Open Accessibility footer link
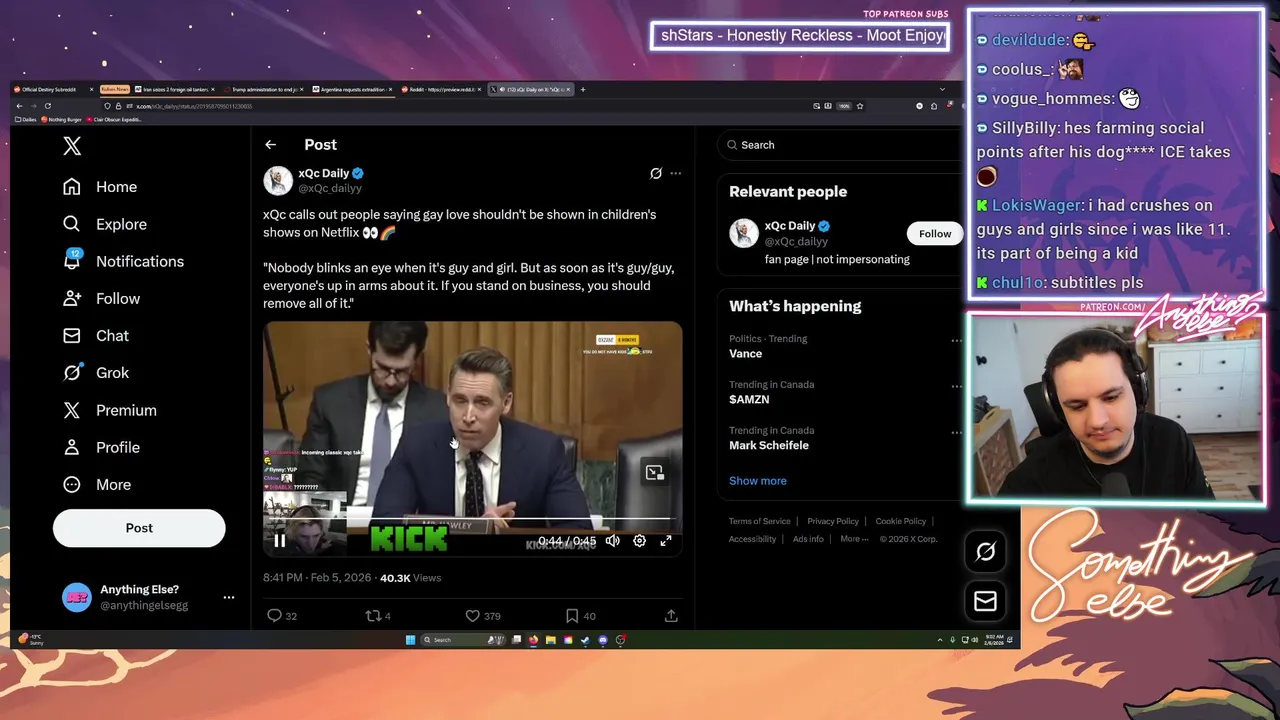This screenshot has width=1280, height=720. 752,539
